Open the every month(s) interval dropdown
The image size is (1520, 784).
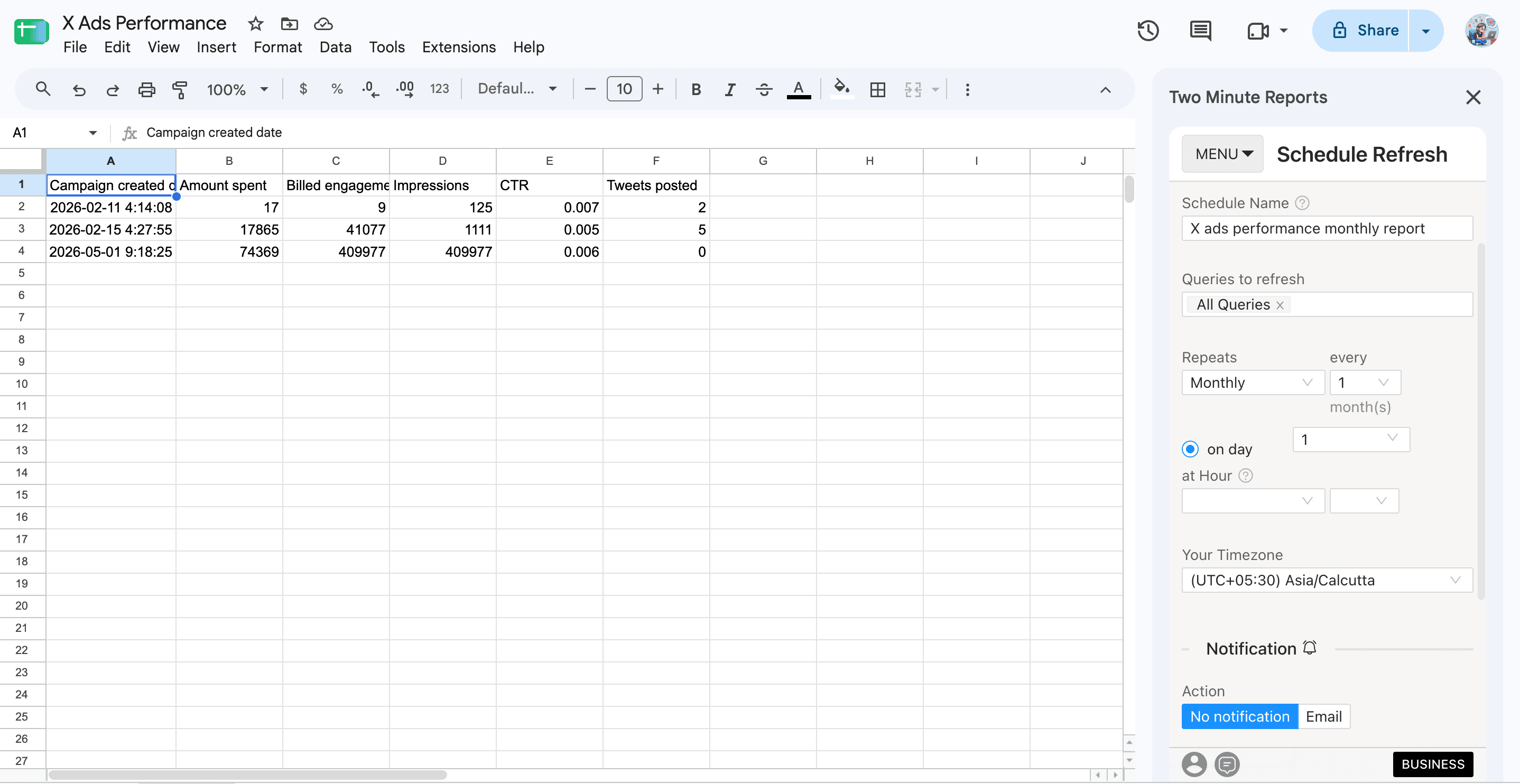coord(1365,382)
